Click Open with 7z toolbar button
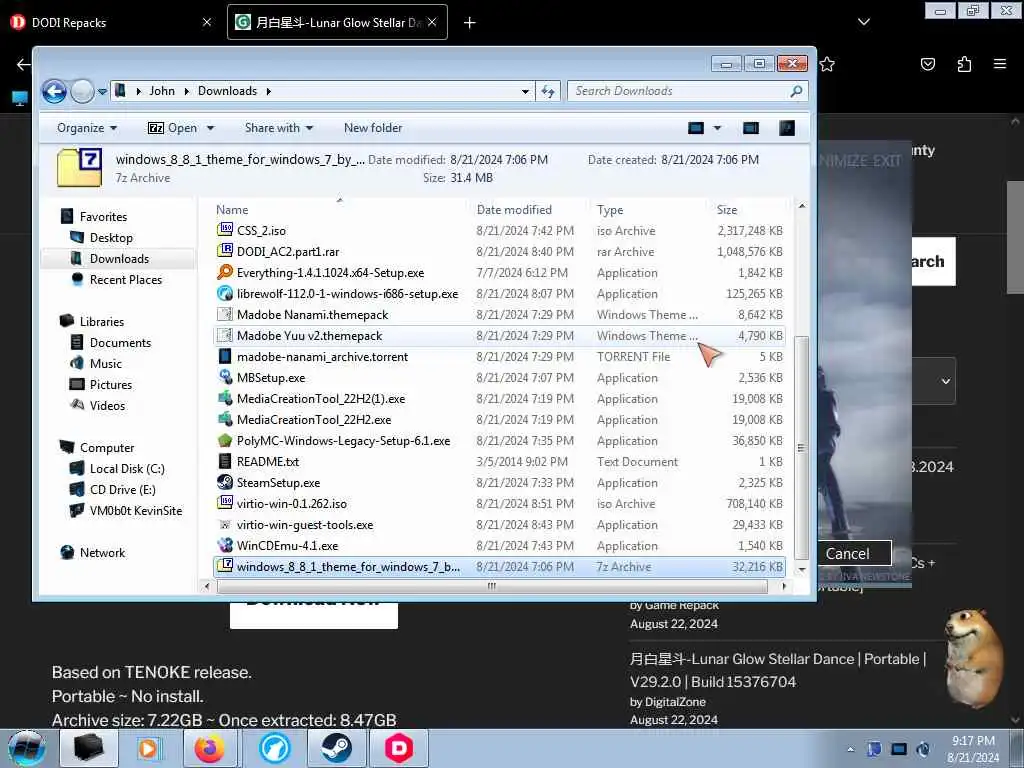Image resolution: width=1024 pixels, height=768 pixels. [x=173, y=128]
